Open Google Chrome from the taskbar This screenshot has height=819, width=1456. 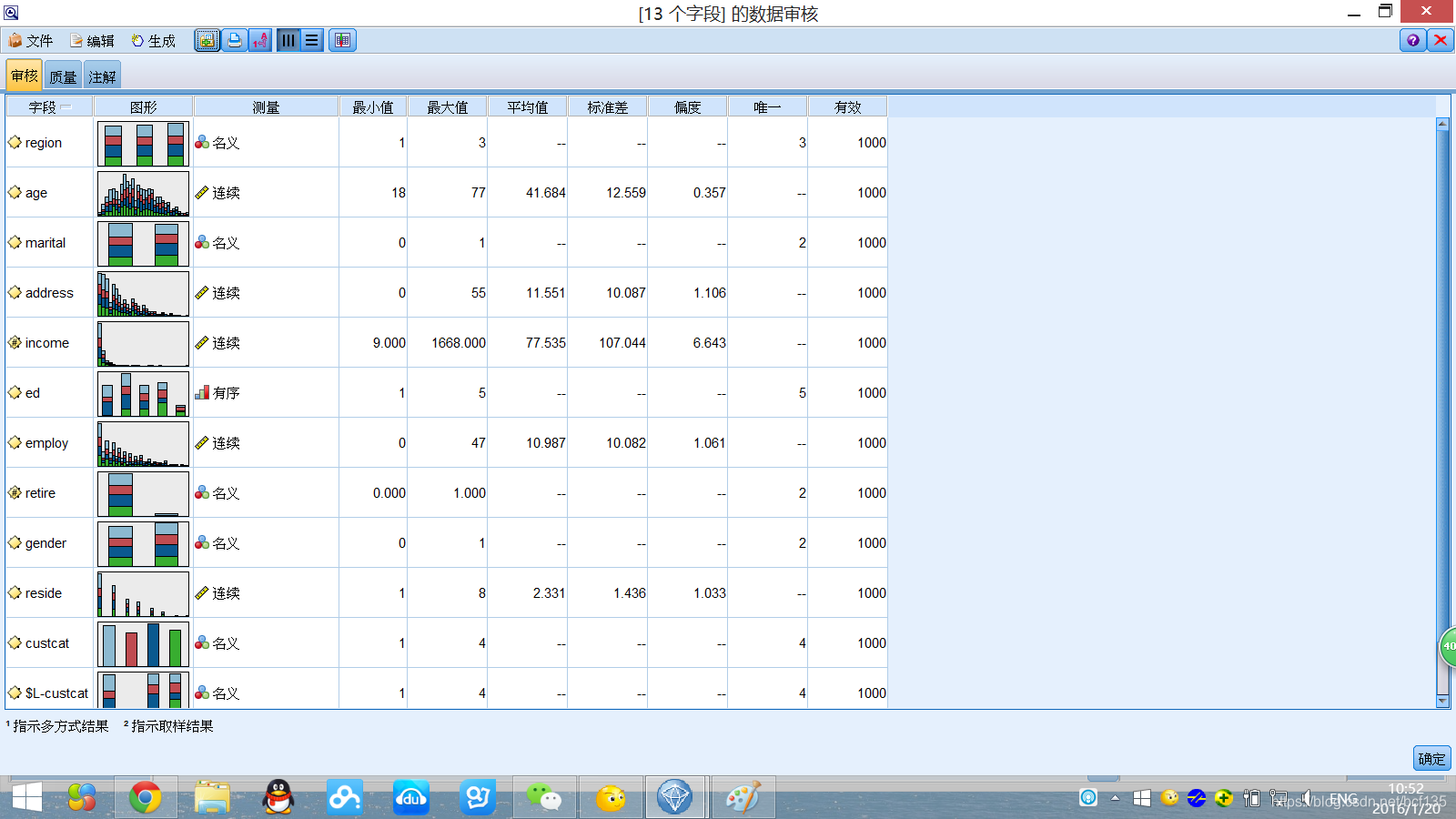pyautogui.click(x=146, y=798)
